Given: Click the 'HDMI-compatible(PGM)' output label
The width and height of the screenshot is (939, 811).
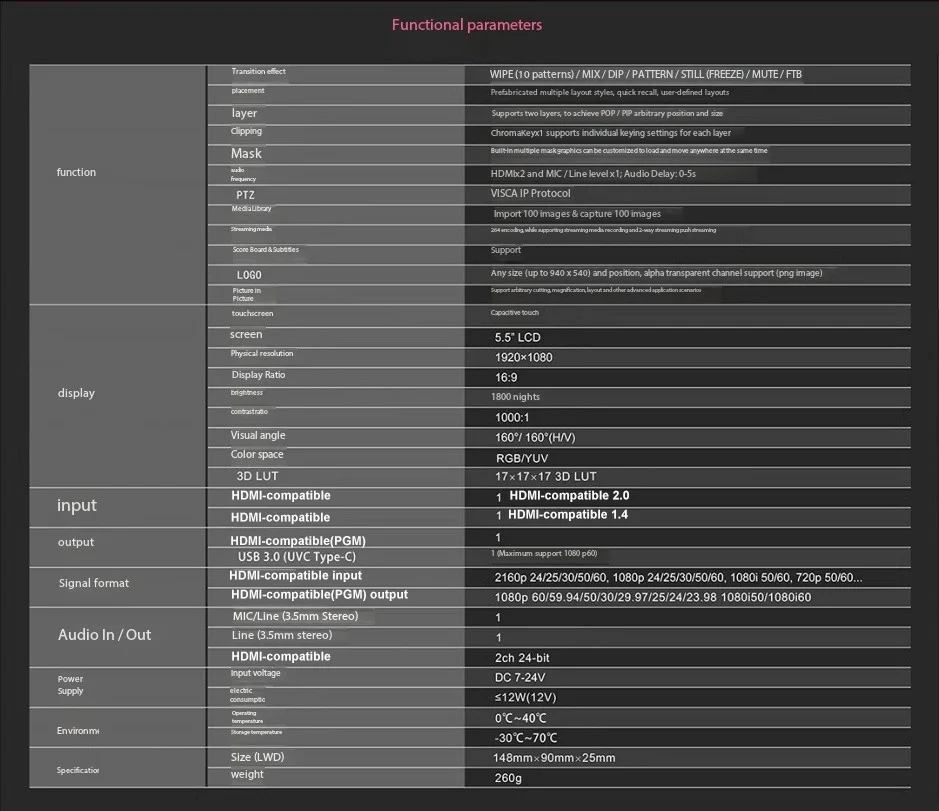Looking at the screenshot, I should pos(298,541).
